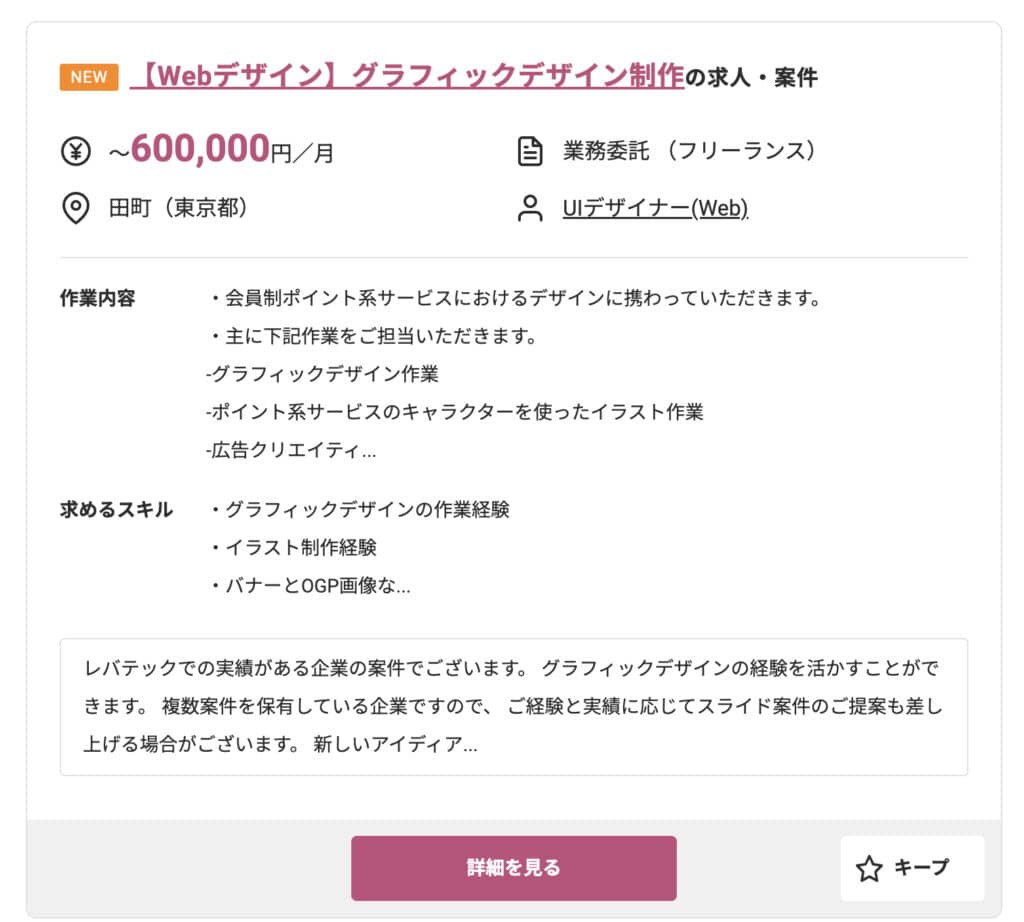The width and height of the screenshot is (1024, 922).
Task: Click the contract document icon
Action: click(530, 151)
